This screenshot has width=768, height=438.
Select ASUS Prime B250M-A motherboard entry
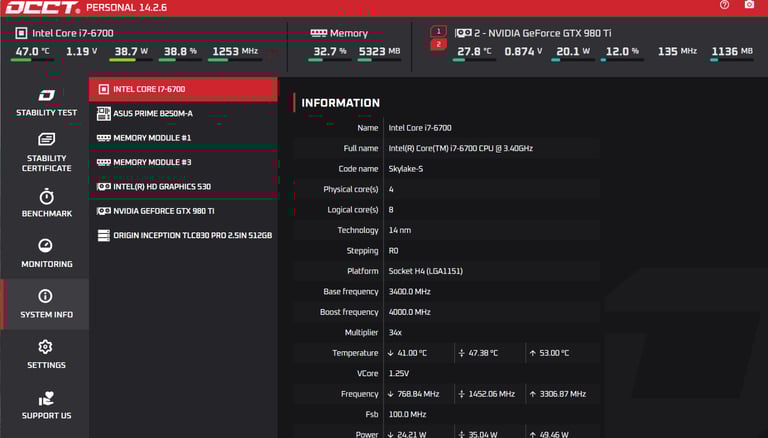click(183, 114)
